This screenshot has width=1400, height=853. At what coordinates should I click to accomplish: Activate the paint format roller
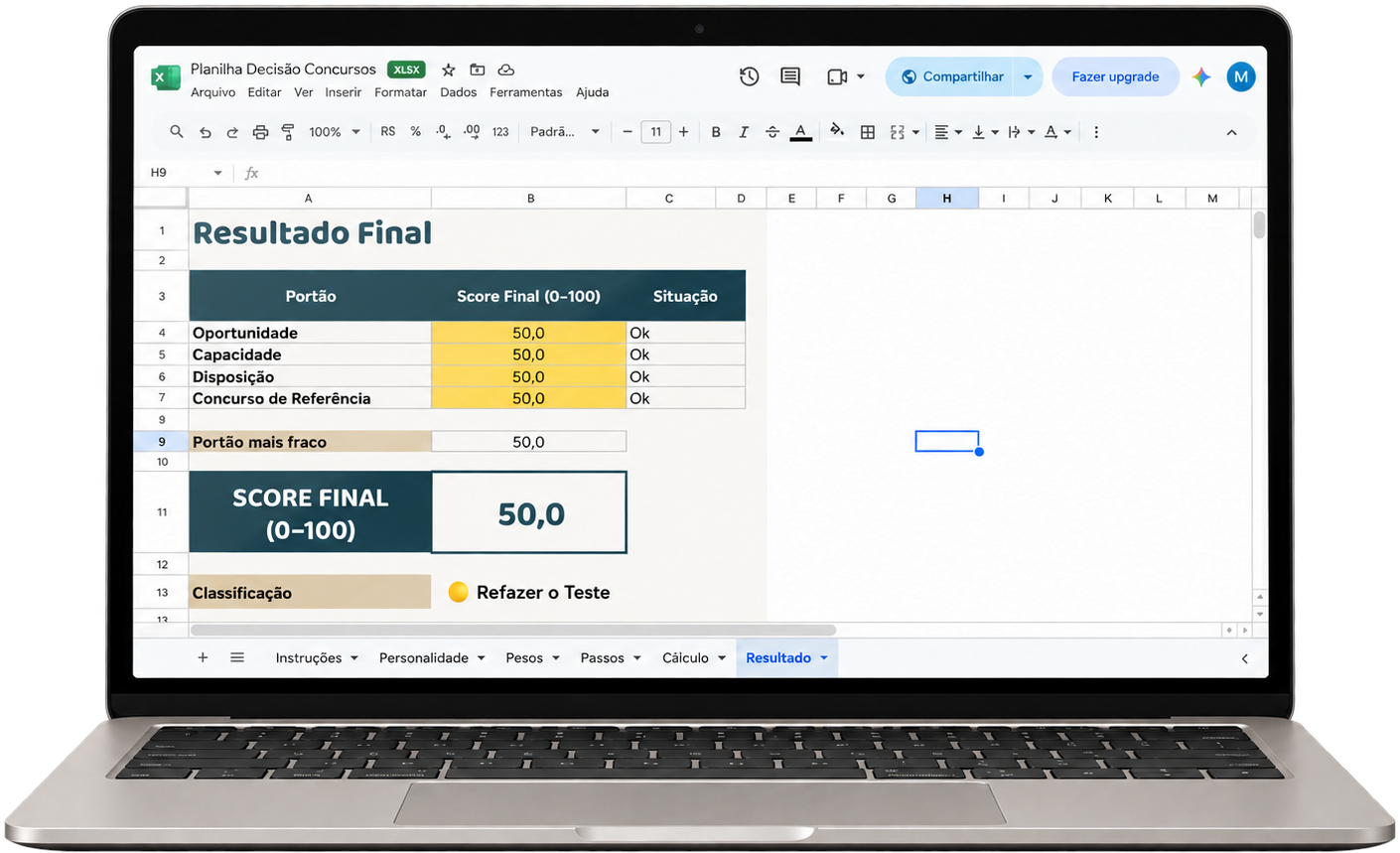[x=288, y=132]
